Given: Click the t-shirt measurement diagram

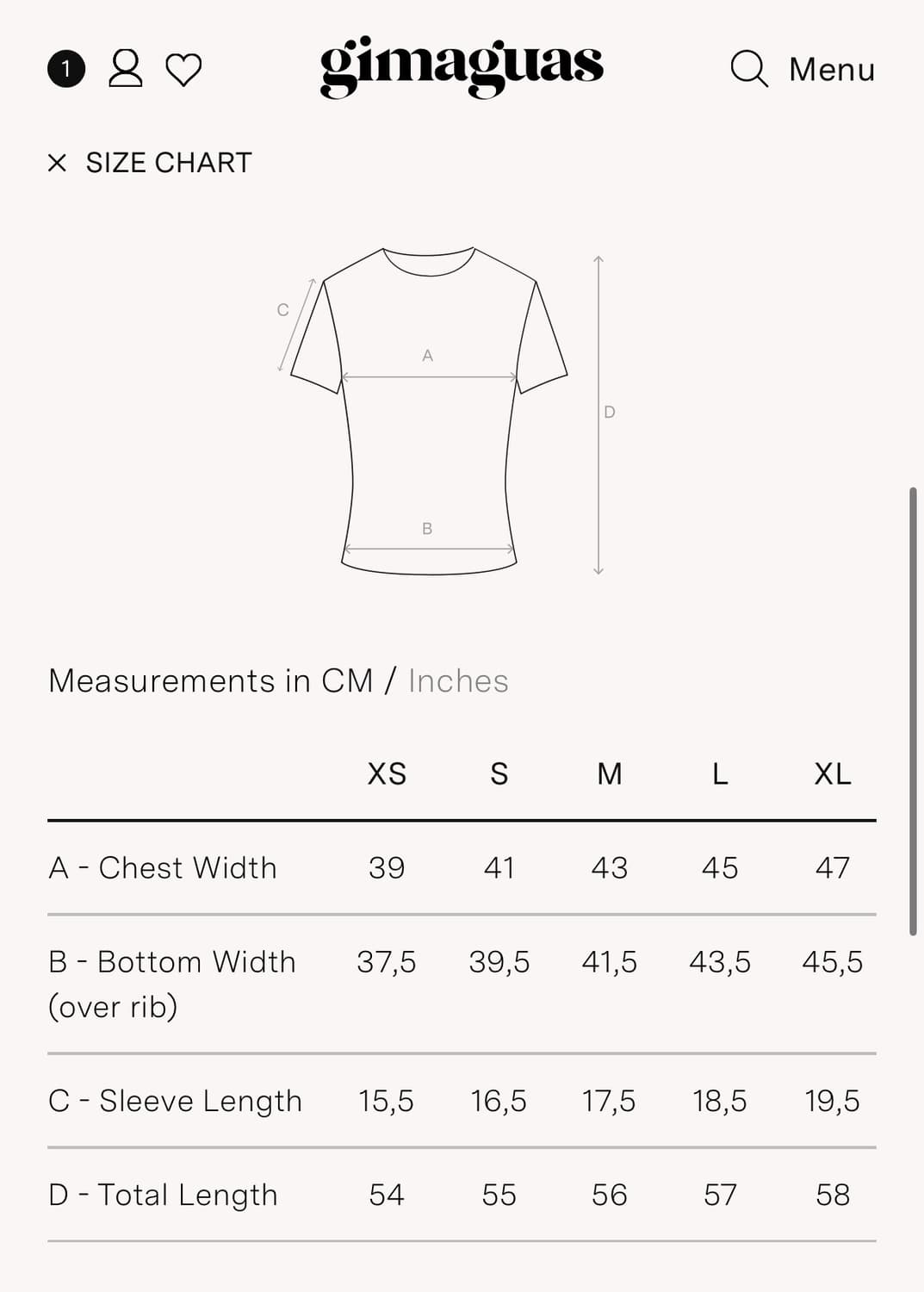Looking at the screenshot, I should coord(429,410).
